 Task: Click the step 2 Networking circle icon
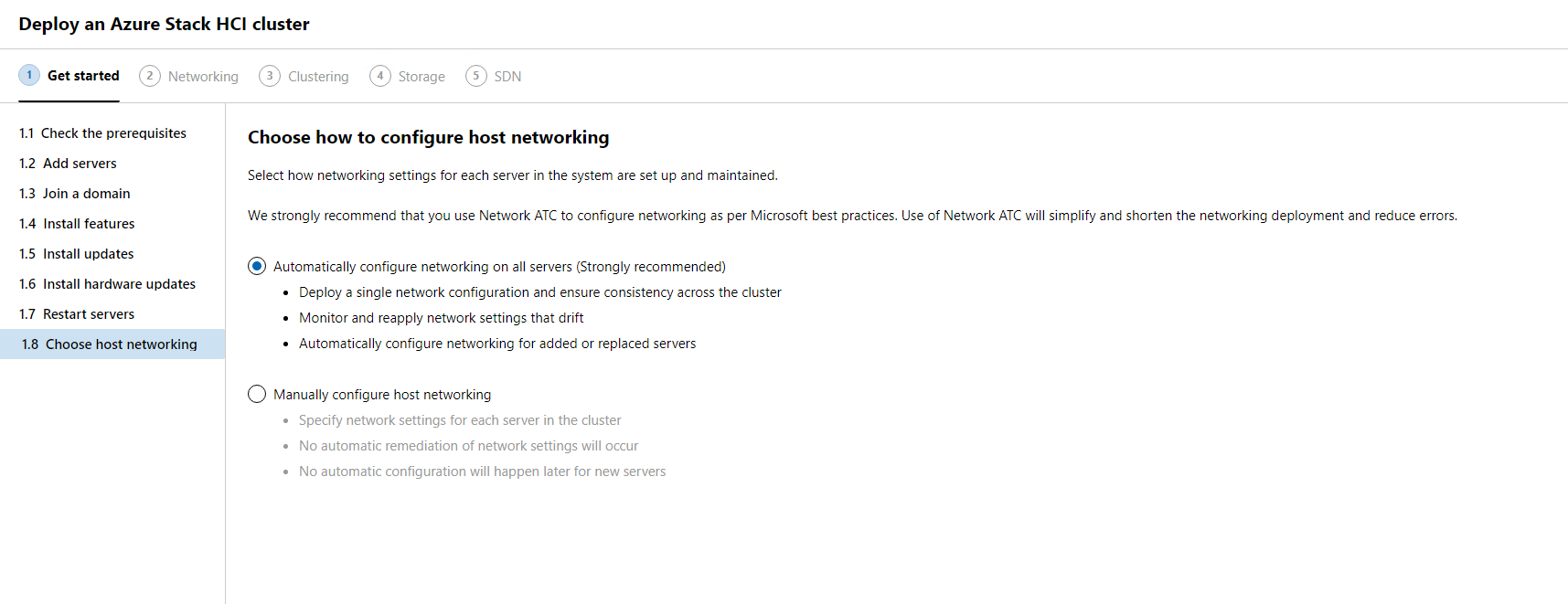150,76
